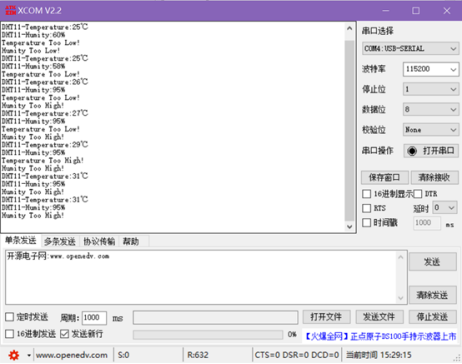Open the 115200 baud rate dropdown
This screenshot has height=364, width=462.
tap(431, 69)
